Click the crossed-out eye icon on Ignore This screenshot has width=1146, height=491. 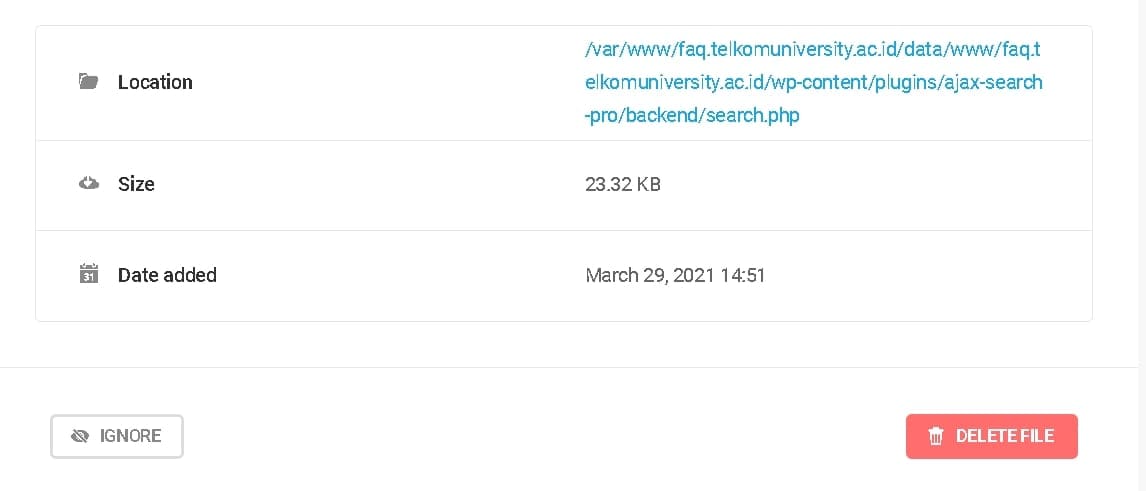point(80,436)
